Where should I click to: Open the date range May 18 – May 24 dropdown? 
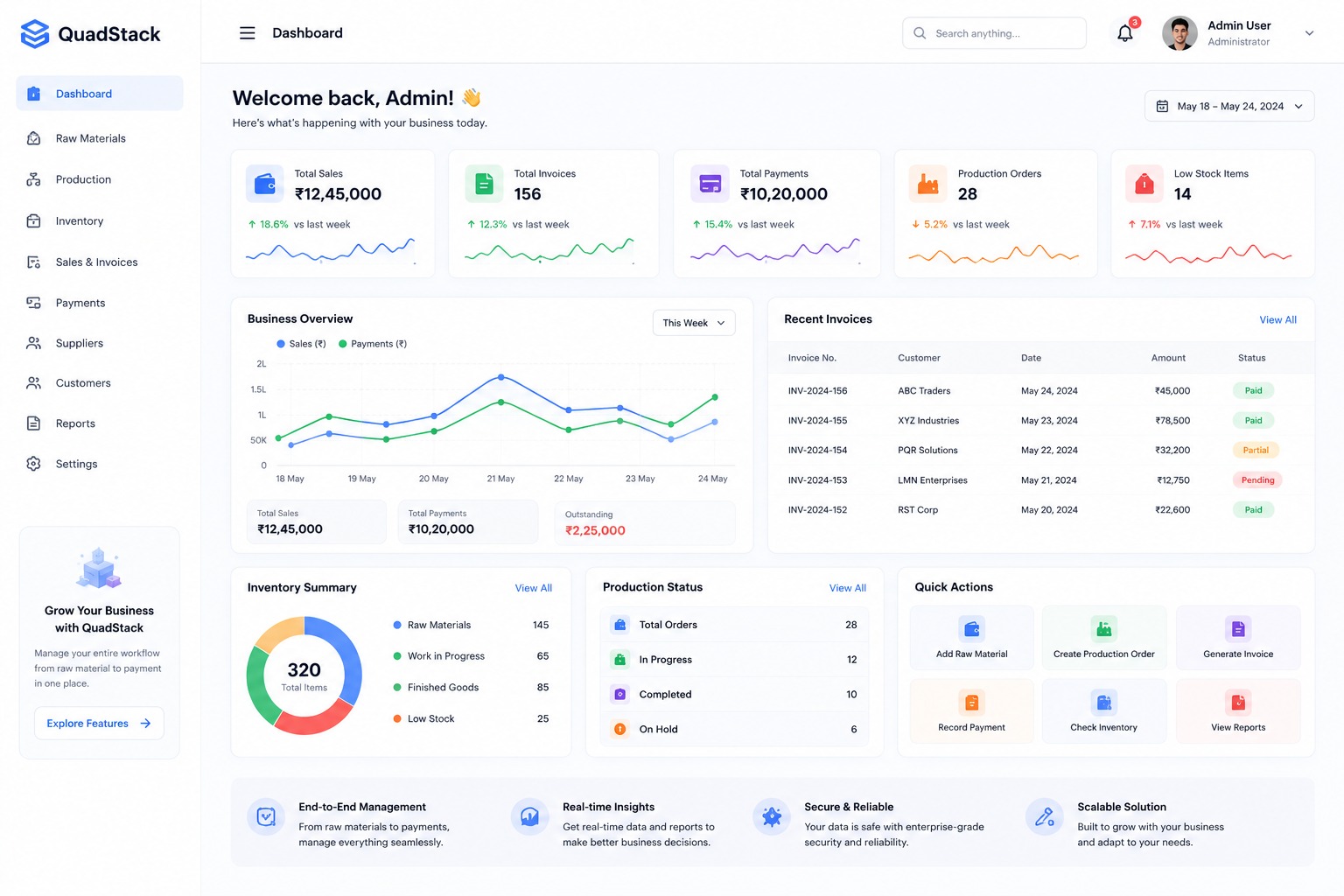1229,106
